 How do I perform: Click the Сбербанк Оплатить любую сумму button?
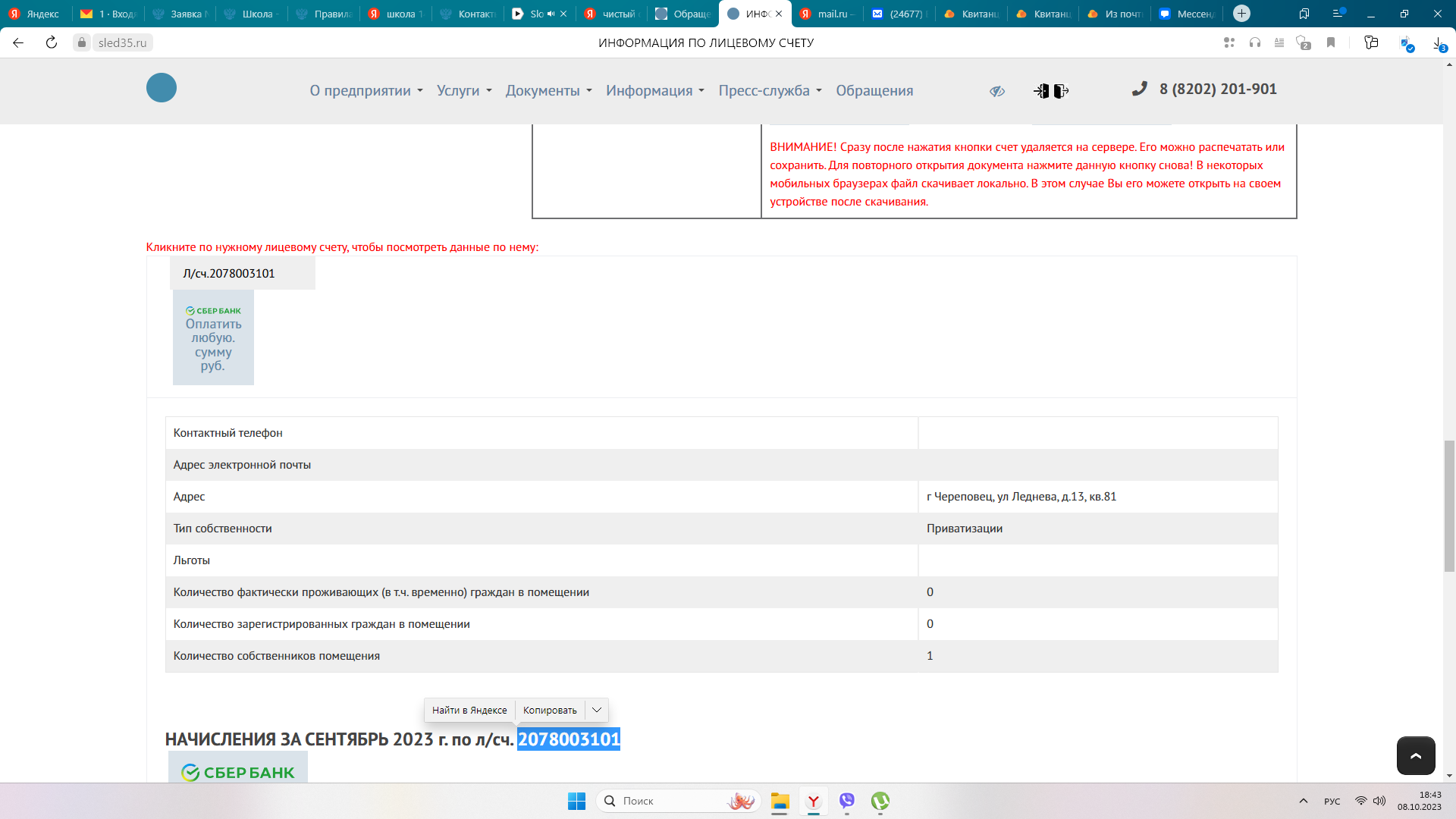pyautogui.click(x=213, y=338)
